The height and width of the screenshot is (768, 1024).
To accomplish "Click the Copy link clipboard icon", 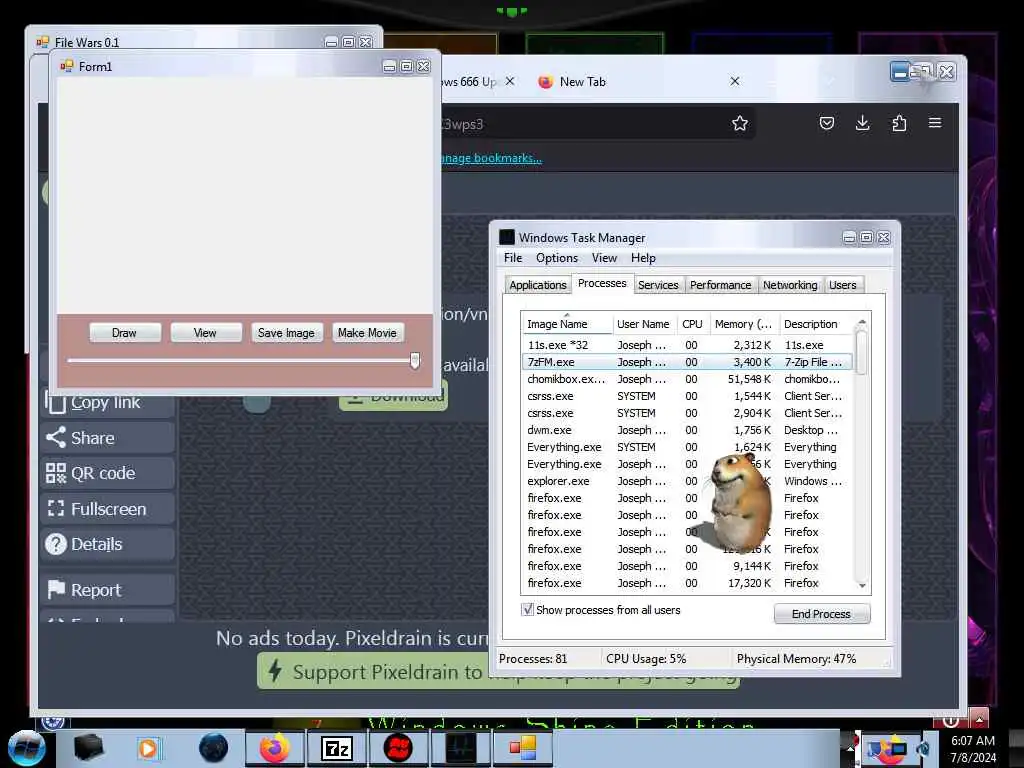I will click(56, 402).
